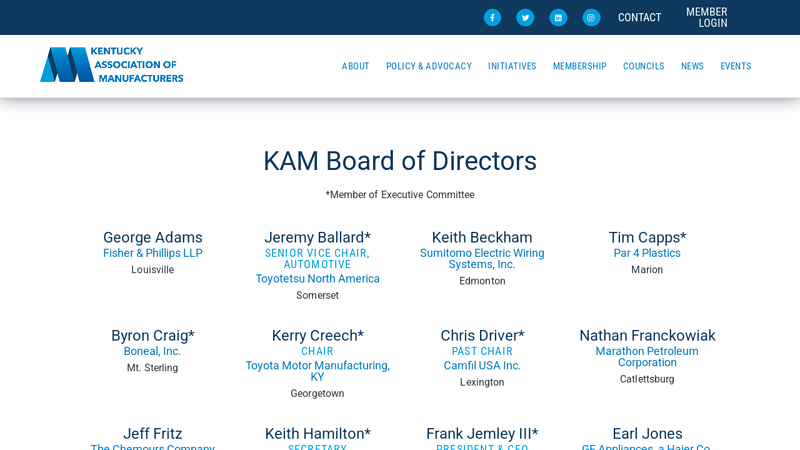Click the Kentucky Association of Manufacturers logo

(x=112, y=65)
